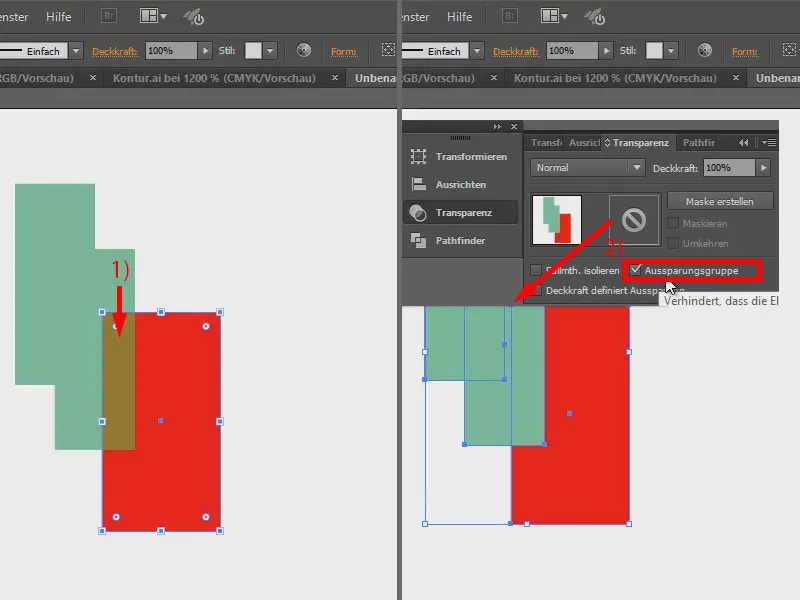Click the artwork thumbnail in Transparenz panel
The image size is (800, 600).
557,220
